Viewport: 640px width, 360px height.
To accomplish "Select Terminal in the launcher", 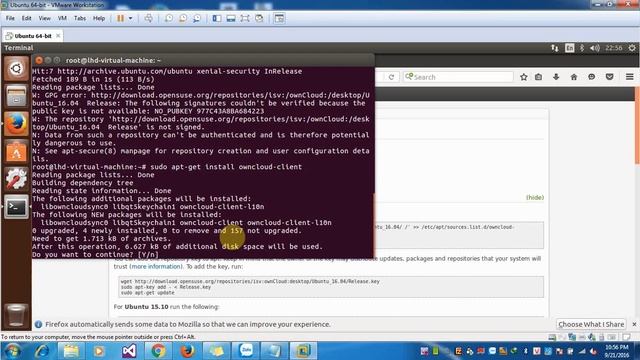I will click(16, 207).
